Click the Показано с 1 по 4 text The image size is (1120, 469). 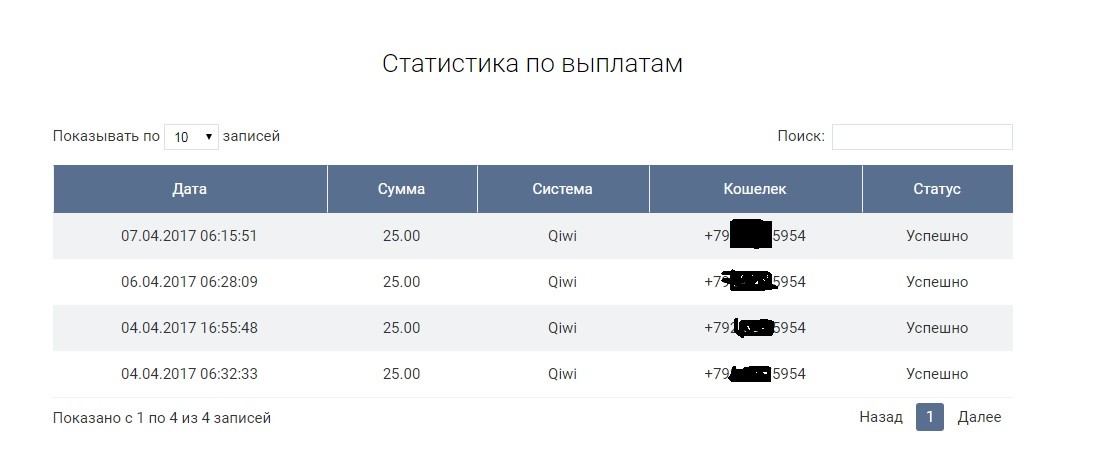tap(162, 418)
